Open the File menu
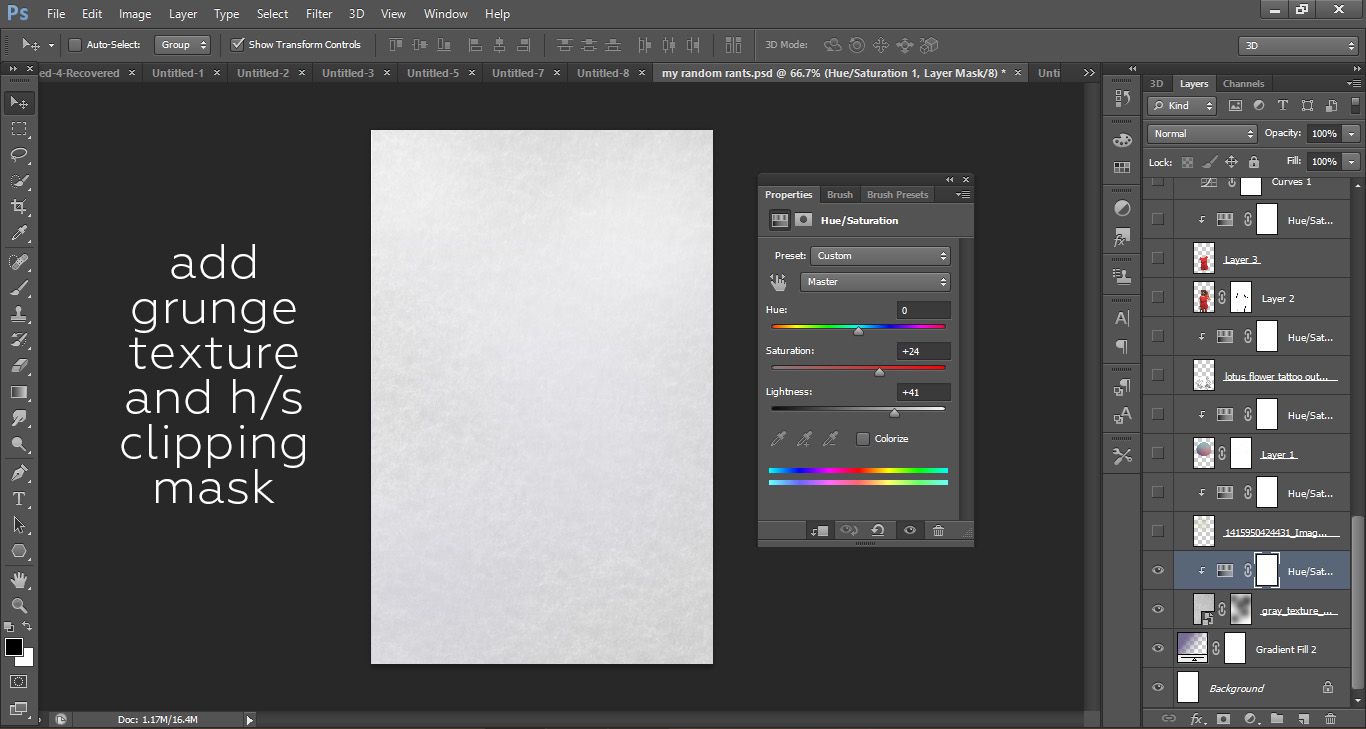 (x=55, y=14)
